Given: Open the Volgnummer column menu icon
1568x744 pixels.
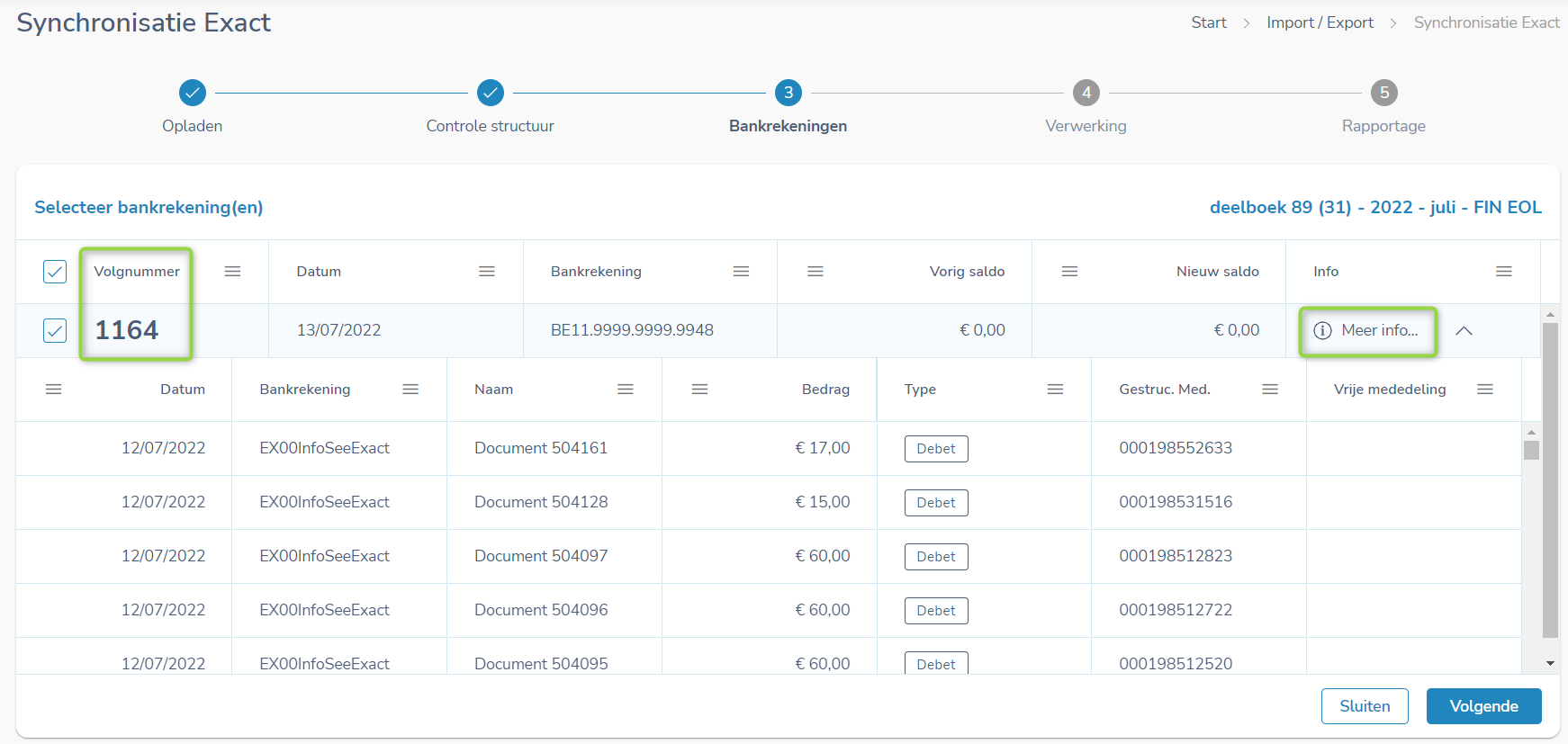Looking at the screenshot, I should (232, 272).
